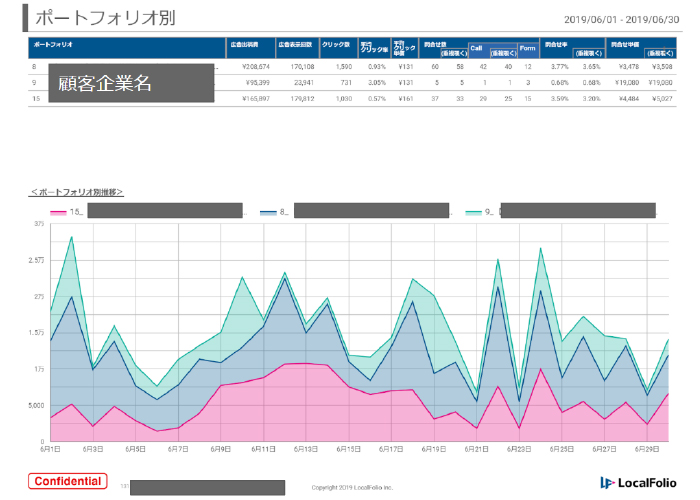Image resolution: width=700 pixels, height=500 pixels.
Task: Click the ＜ポートフォリオ別推移＞ chart heading
Action: 76,192
